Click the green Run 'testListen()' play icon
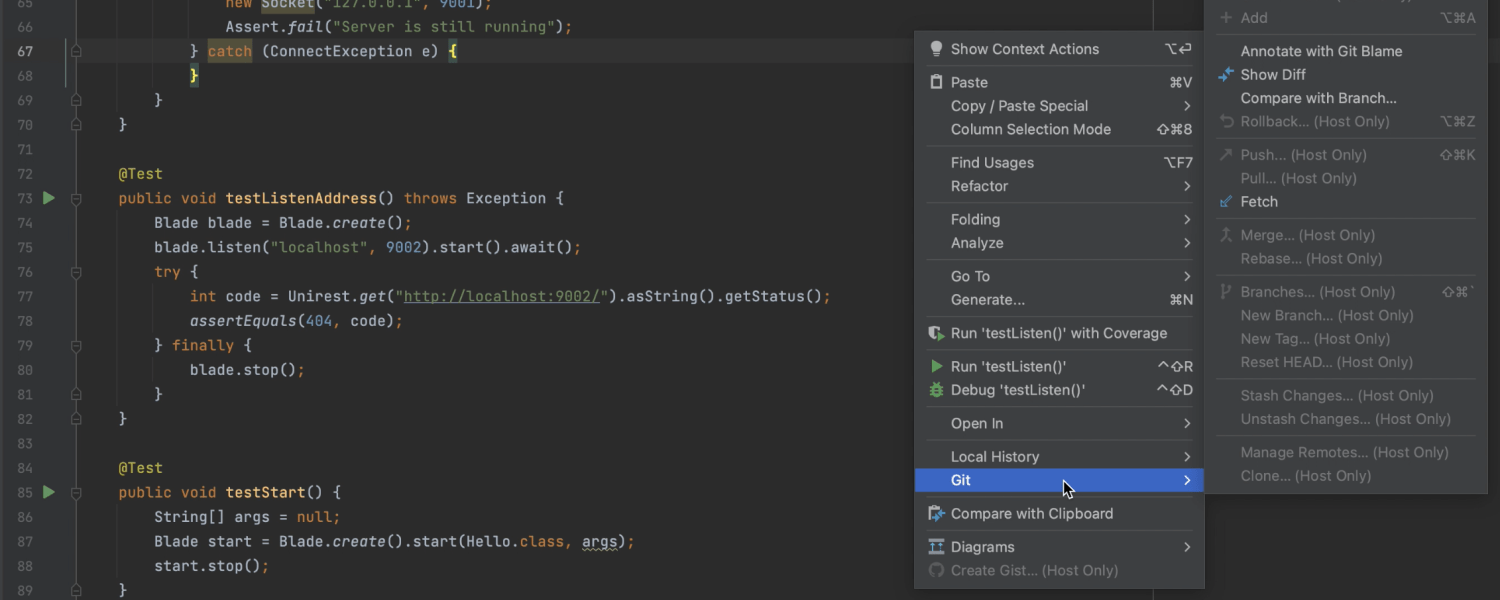The width and height of the screenshot is (1500, 600). pos(936,366)
